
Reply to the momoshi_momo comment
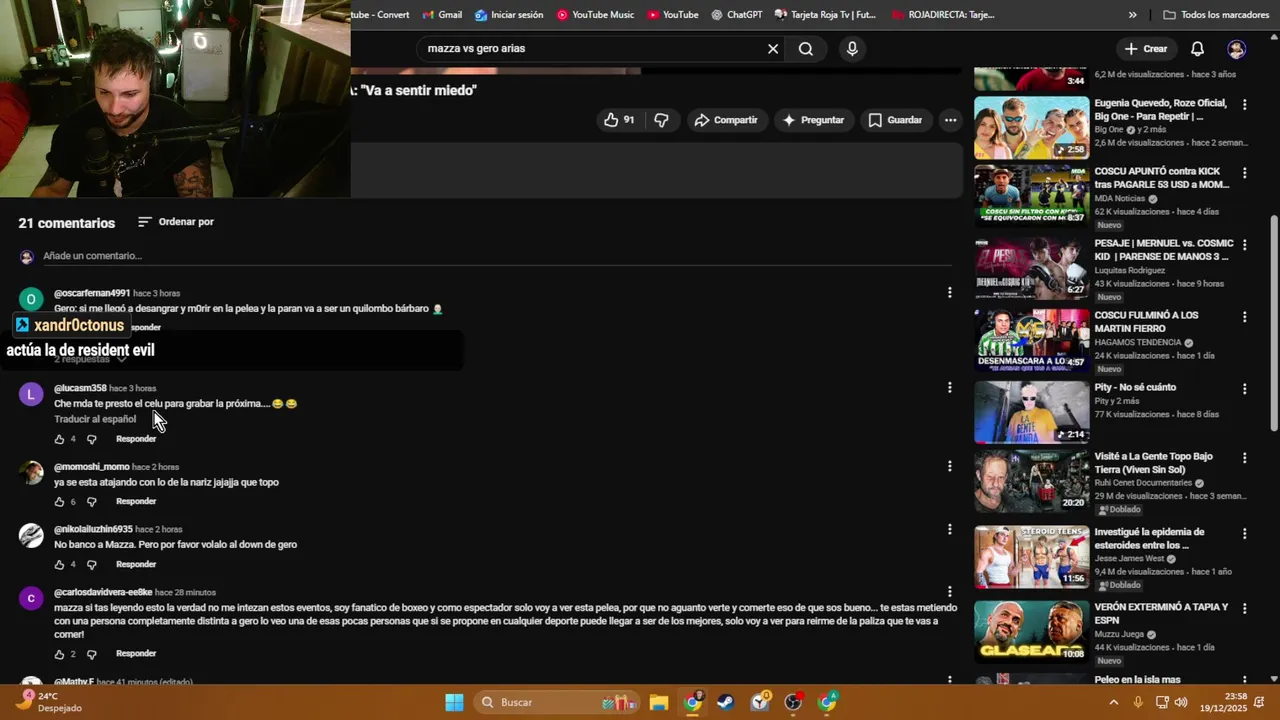click(136, 502)
